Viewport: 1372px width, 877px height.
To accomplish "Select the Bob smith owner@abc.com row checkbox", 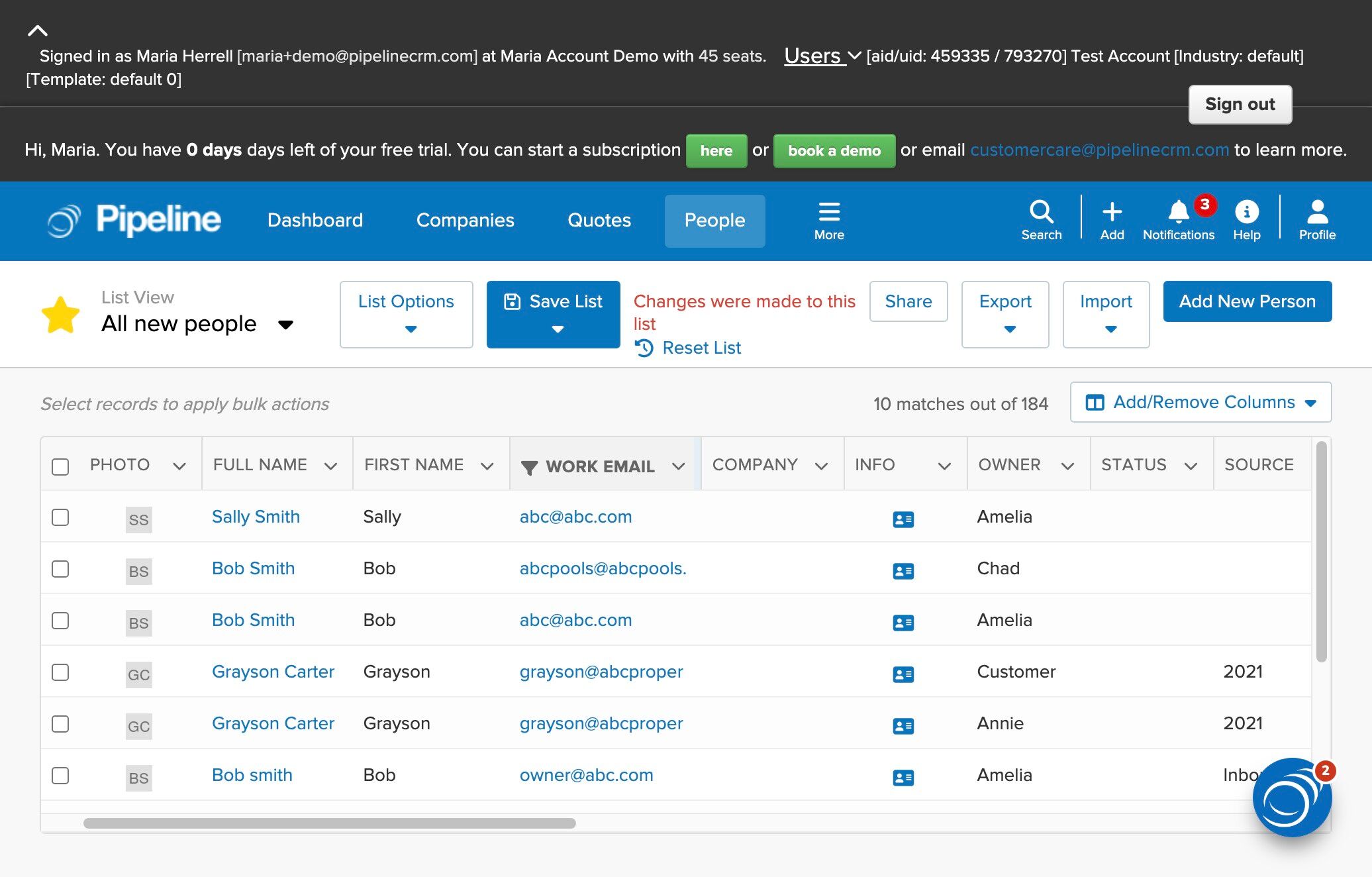I will pos(60,776).
